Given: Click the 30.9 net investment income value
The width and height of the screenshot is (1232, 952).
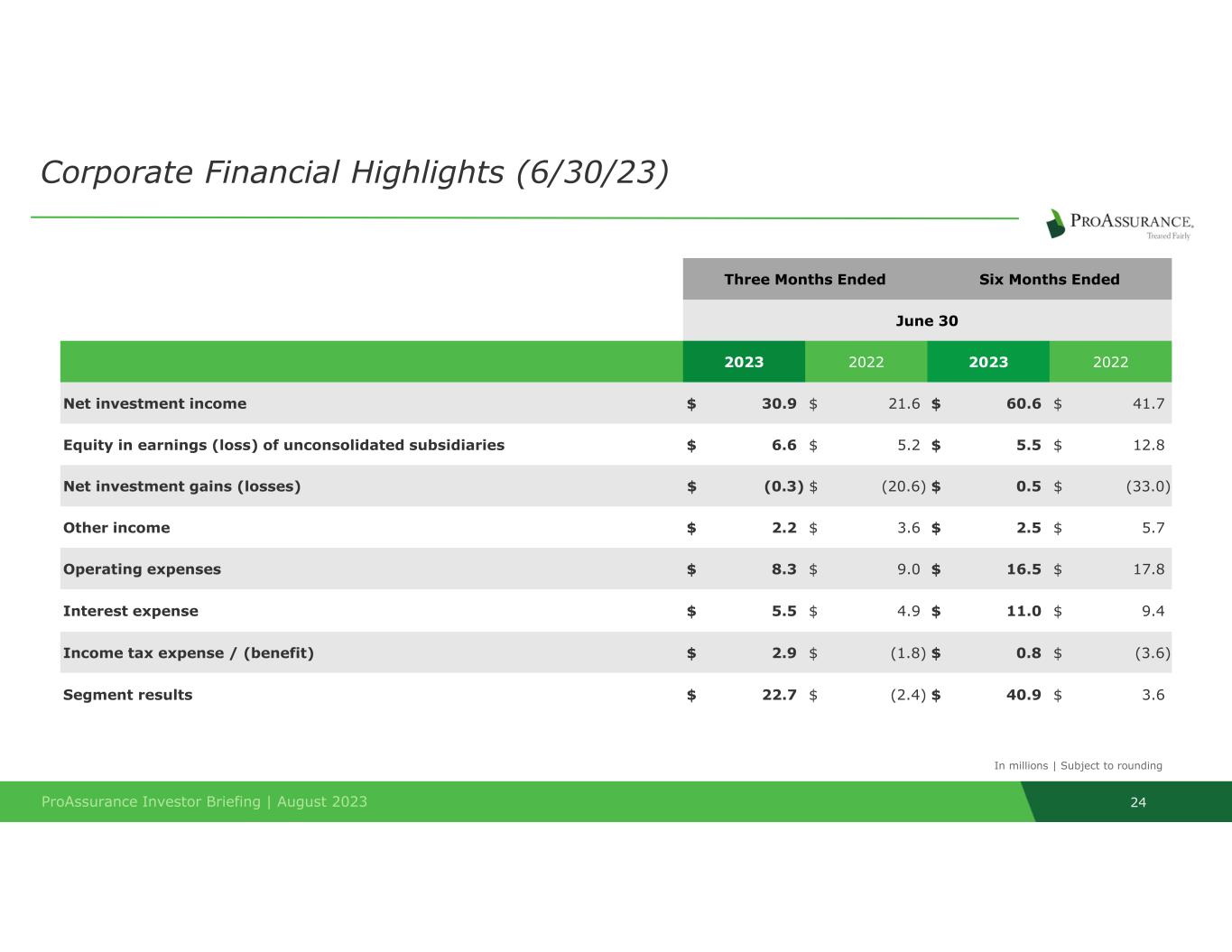Looking at the screenshot, I should click(x=778, y=403).
